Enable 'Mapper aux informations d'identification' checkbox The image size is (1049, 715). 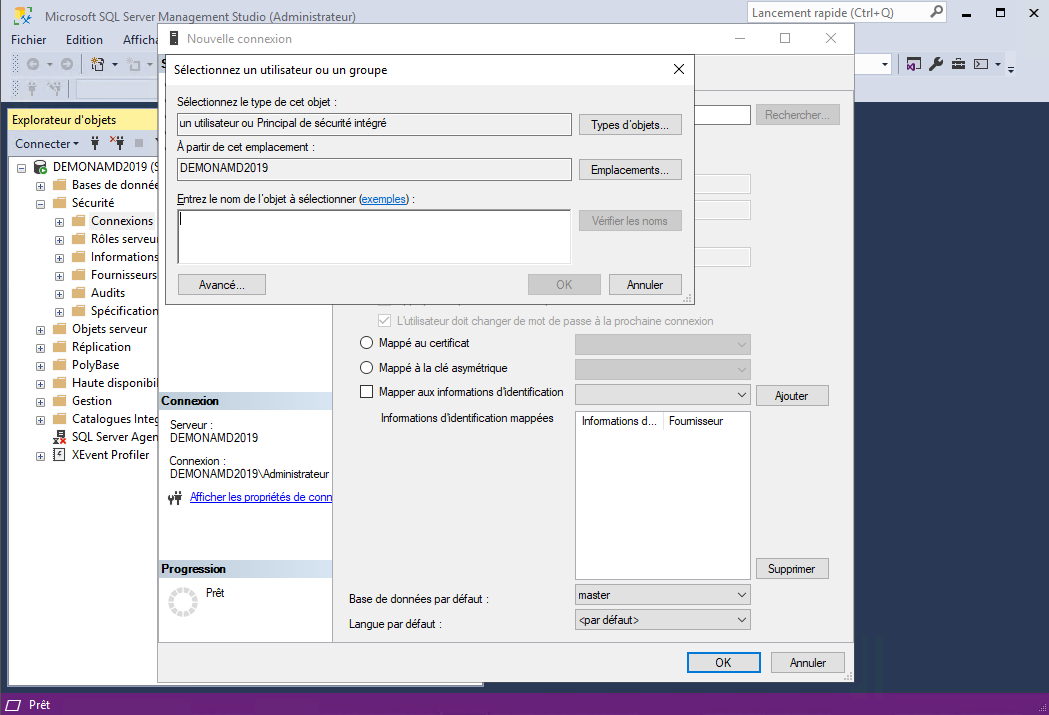click(x=366, y=393)
